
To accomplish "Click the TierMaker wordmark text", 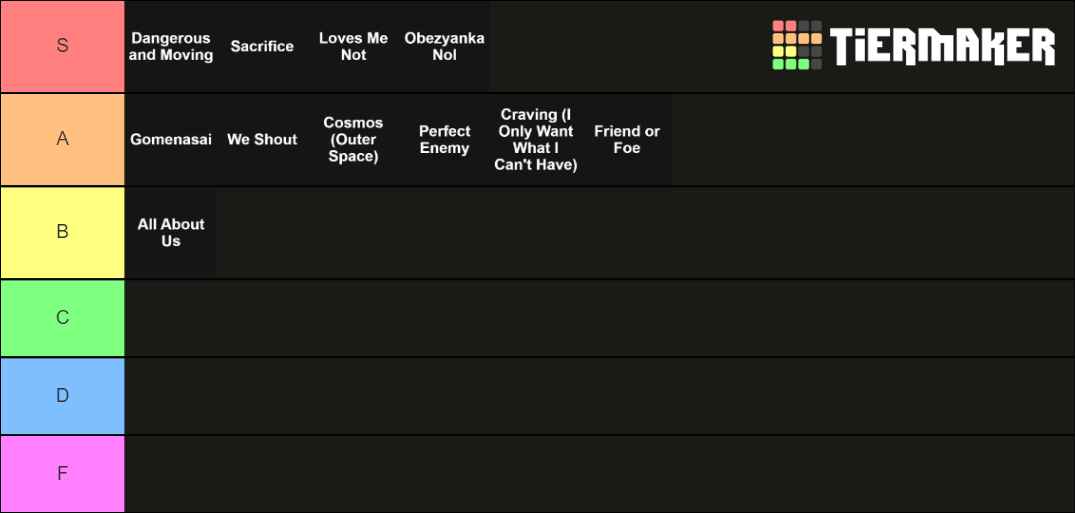I will click(x=942, y=47).
